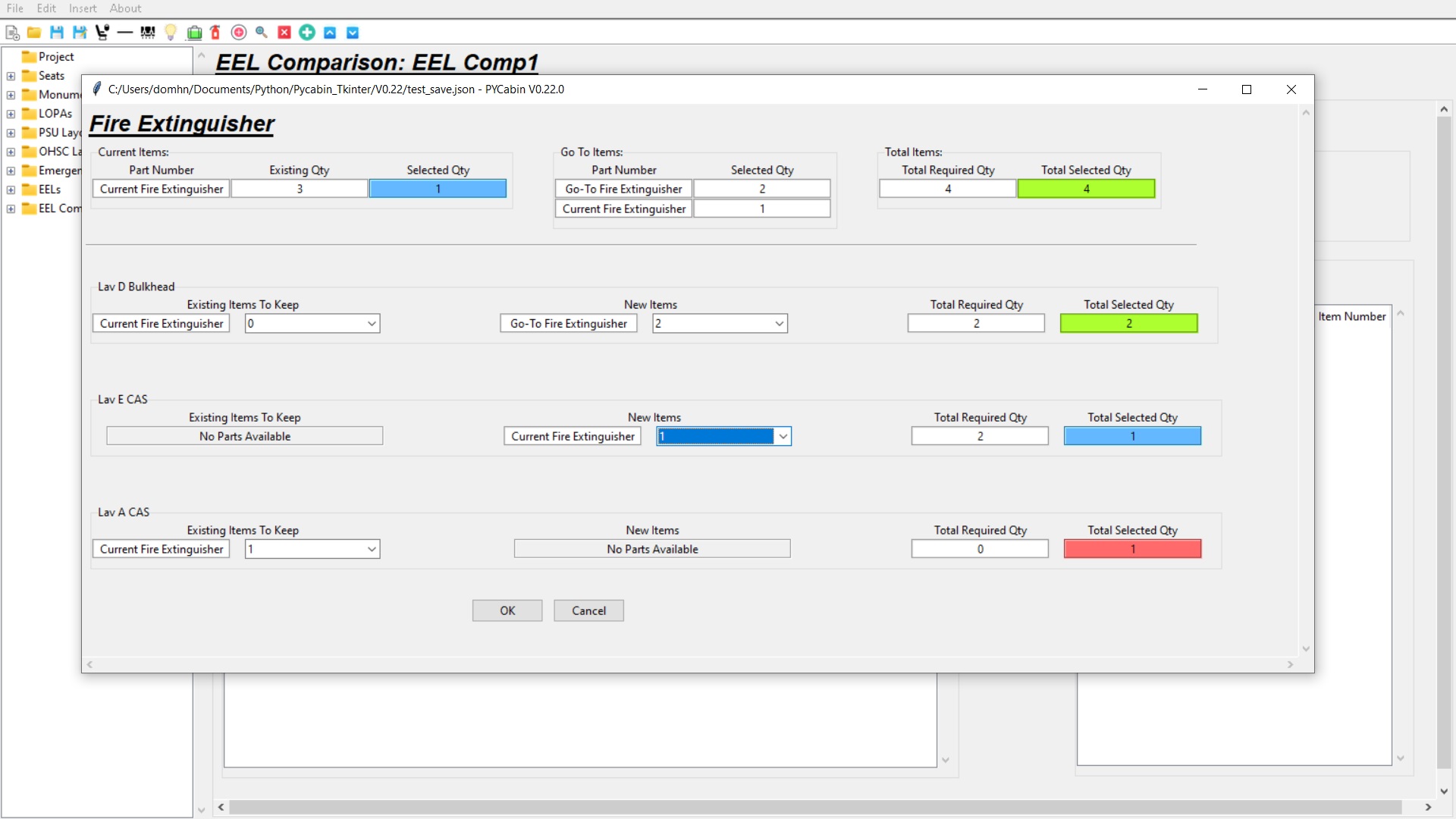Click OK to confirm selections
Screen dimensions: 1456x819
point(508,610)
